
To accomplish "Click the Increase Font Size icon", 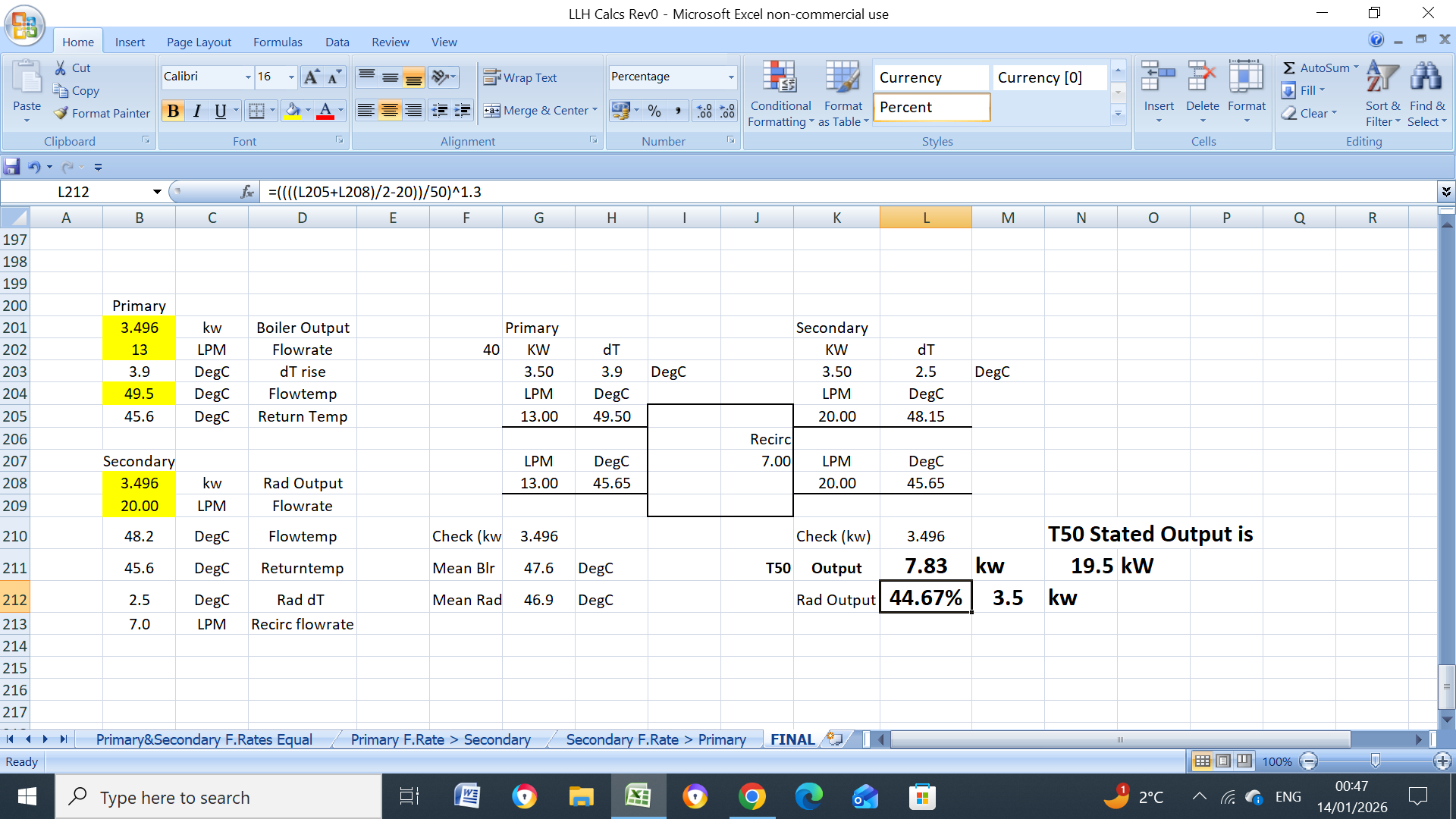I will (x=311, y=77).
